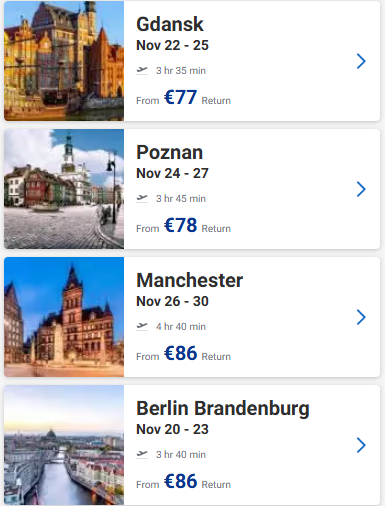This screenshot has height=506, width=385.
Task: Open the Manchester town hall photo
Action: tap(64, 317)
